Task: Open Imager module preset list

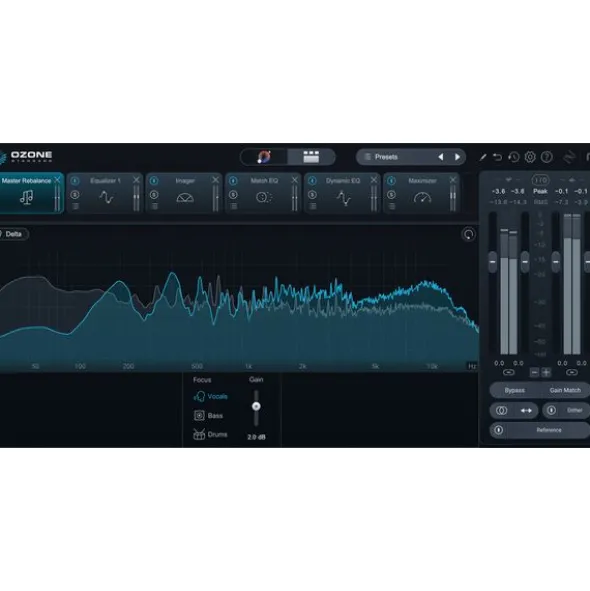Action: (x=155, y=206)
